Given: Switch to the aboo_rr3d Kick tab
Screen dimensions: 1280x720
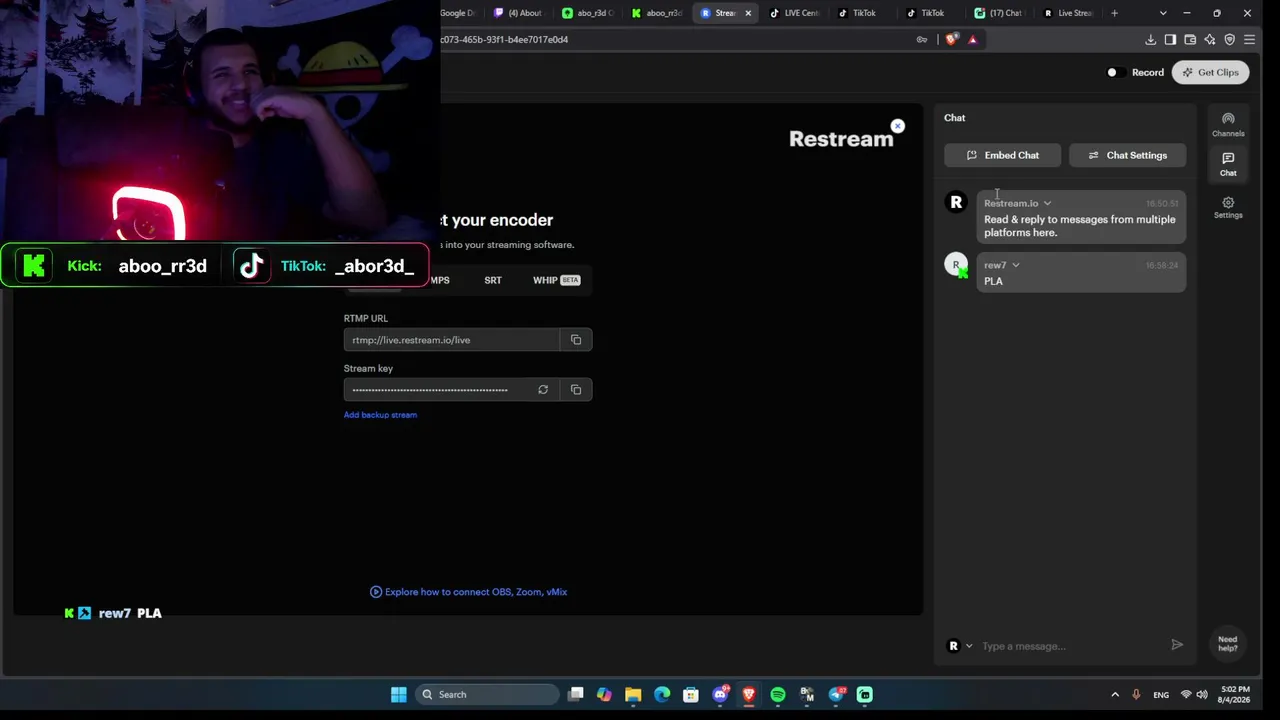Looking at the screenshot, I should click(x=657, y=13).
